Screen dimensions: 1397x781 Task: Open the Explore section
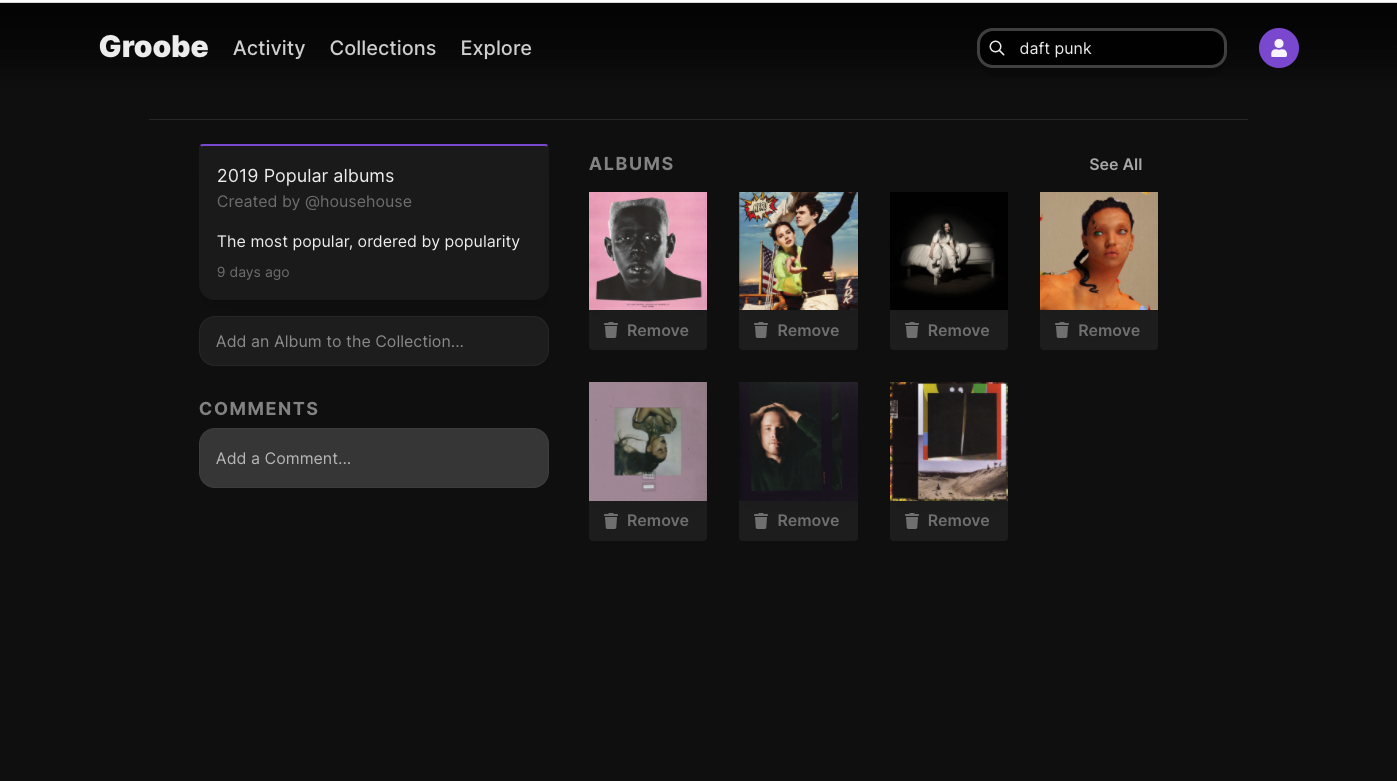[496, 47]
